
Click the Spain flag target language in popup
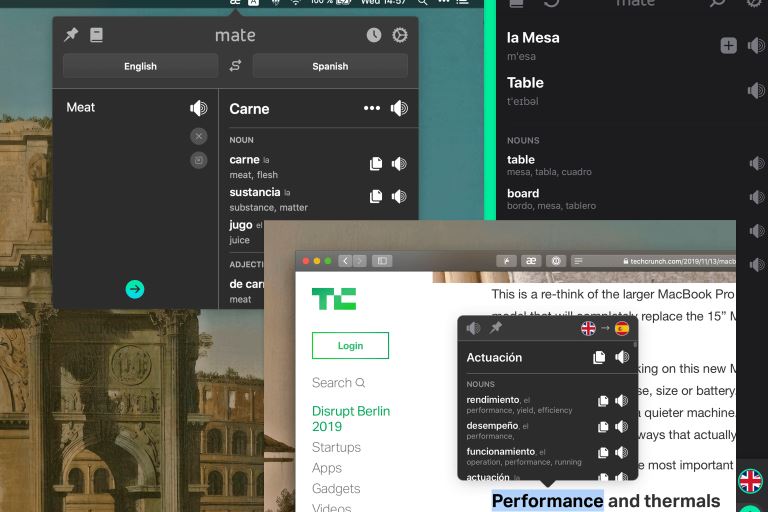[x=622, y=328]
